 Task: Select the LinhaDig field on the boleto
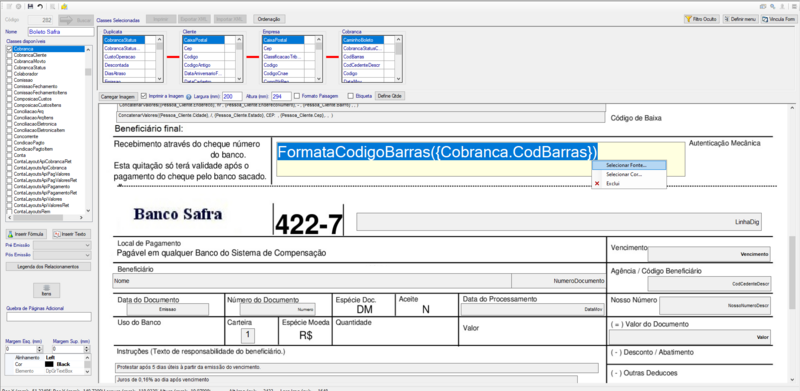[x=559, y=223]
